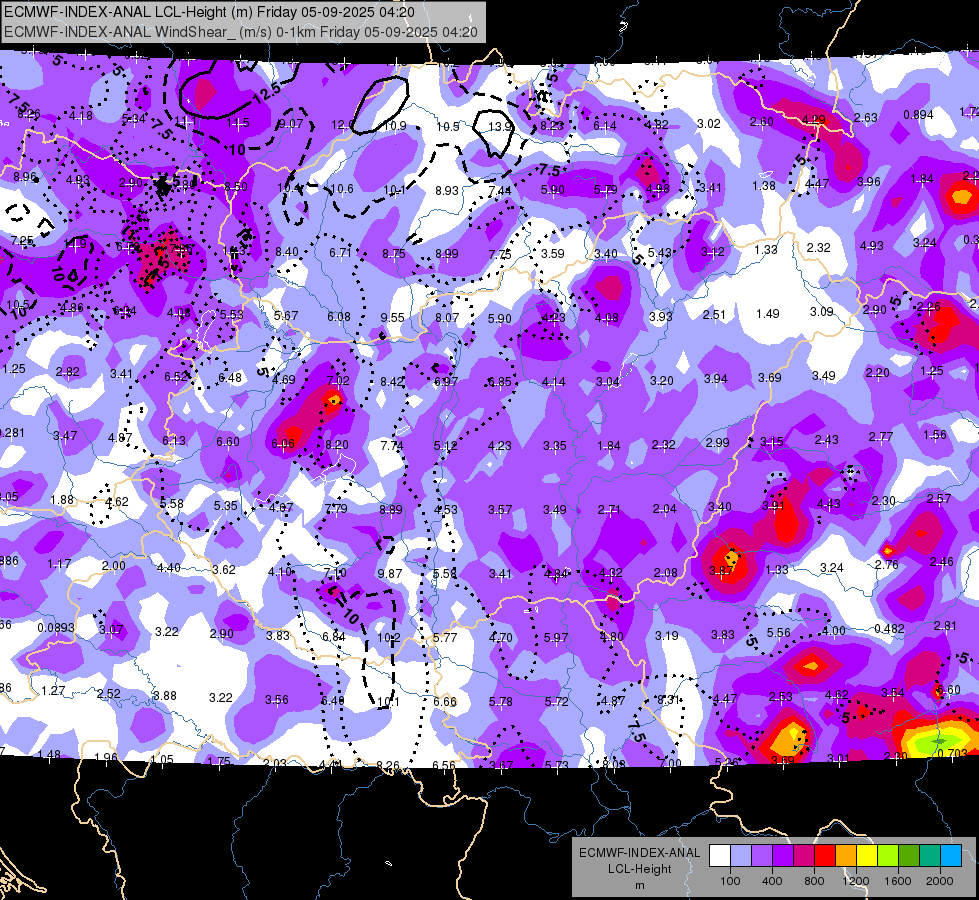The height and width of the screenshot is (900, 979).
Task: Click the legend title ECMWF-INDEX-ANAL
Action: tap(639, 853)
